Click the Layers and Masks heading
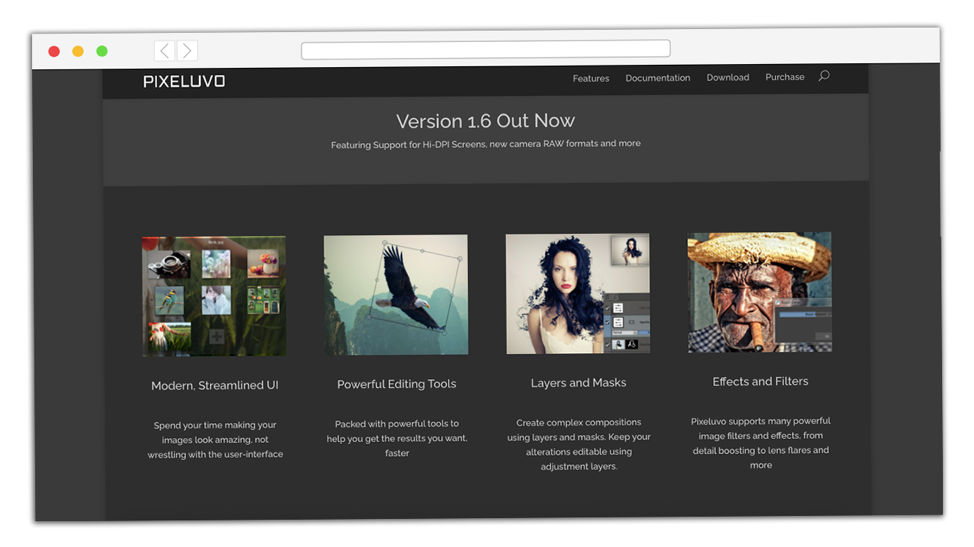 (x=578, y=383)
